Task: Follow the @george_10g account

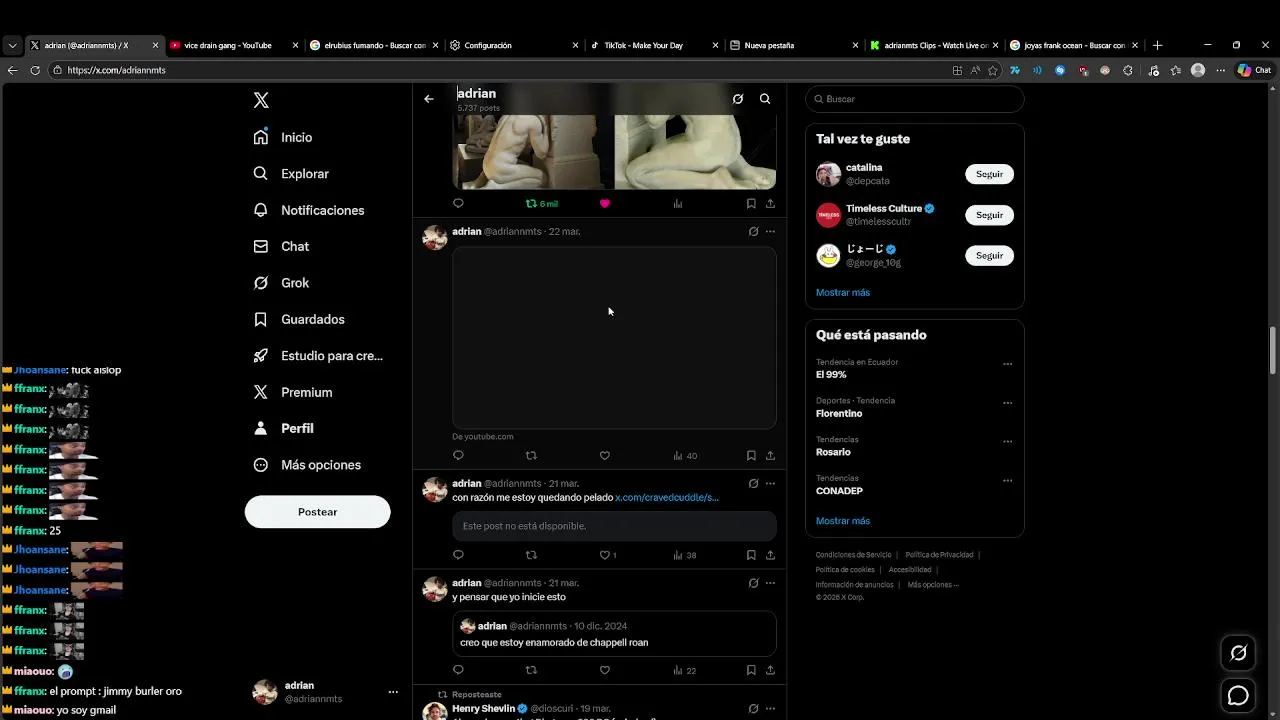Action: (x=989, y=256)
